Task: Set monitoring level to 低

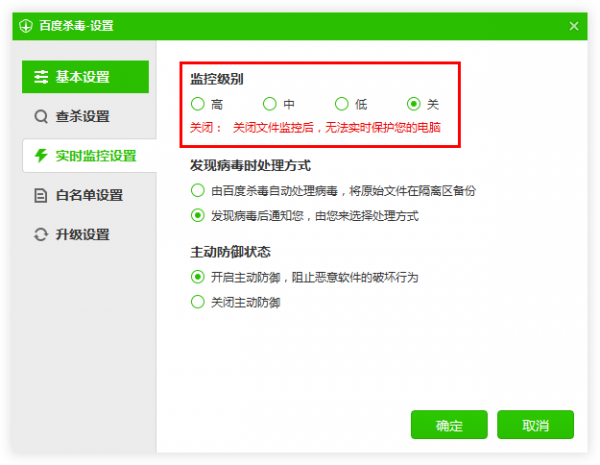Action: click(342, 104)
